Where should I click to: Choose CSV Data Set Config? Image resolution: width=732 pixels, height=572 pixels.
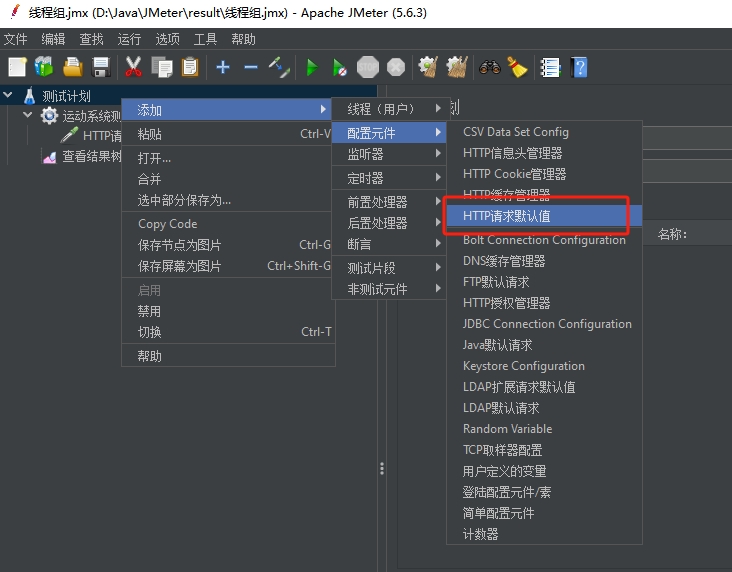(515, 132)
